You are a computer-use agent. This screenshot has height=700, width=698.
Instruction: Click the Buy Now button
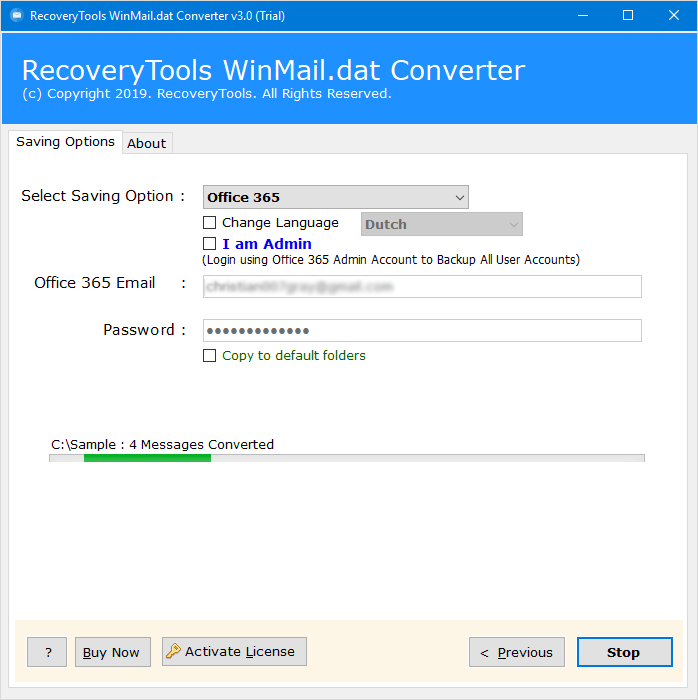point(112,652)
